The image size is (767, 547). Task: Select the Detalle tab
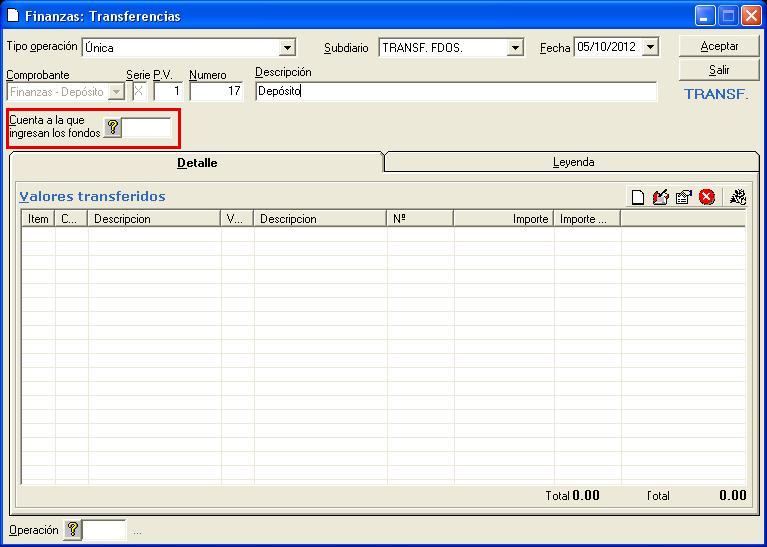(x=197, y=162)
